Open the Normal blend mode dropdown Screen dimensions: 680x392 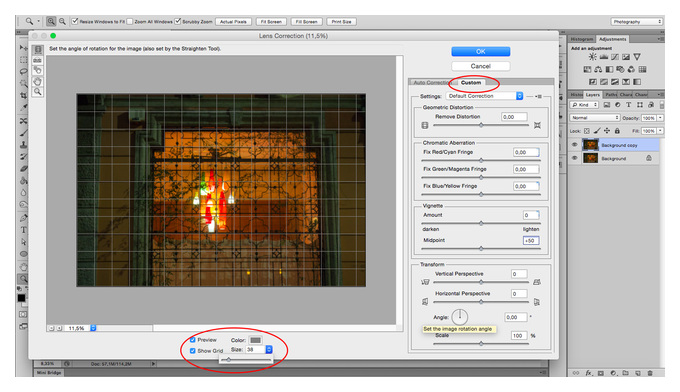click(x=595, y=118)
